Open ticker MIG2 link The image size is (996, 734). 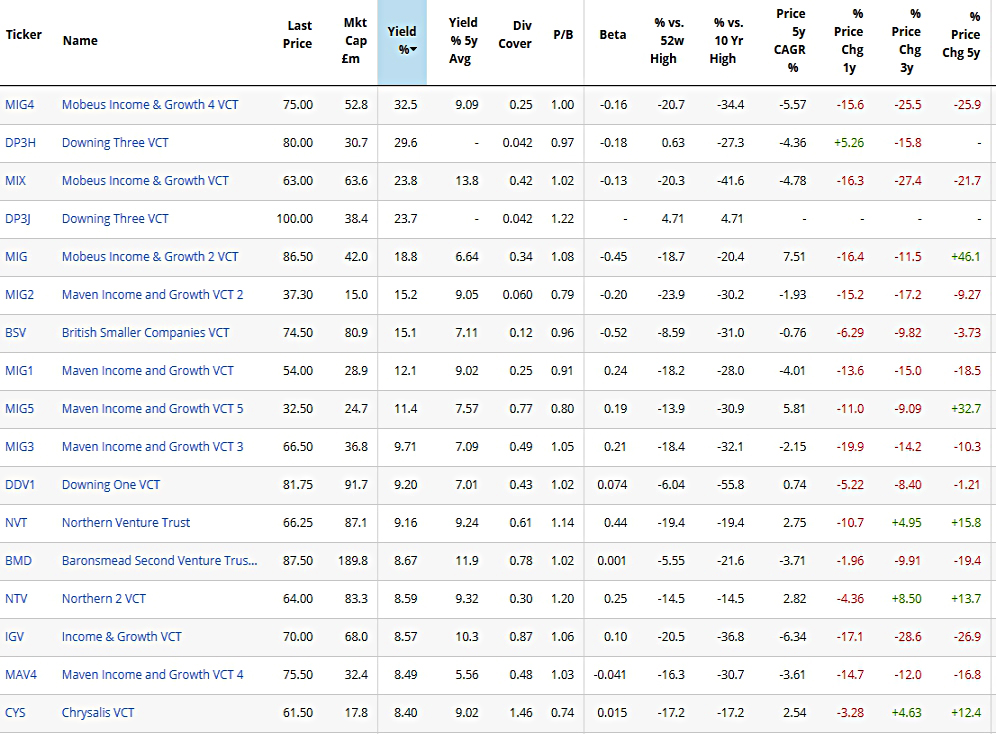pos(20,295)
